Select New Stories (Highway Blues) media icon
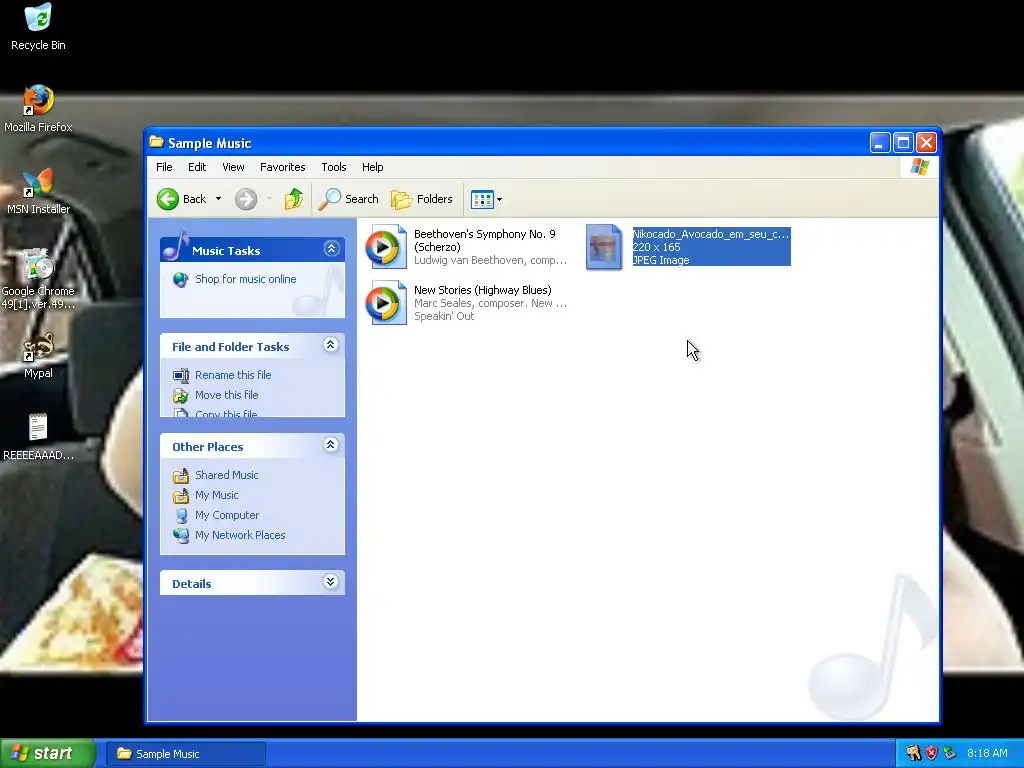This screenshot has width=1024, height=768. 386,302
